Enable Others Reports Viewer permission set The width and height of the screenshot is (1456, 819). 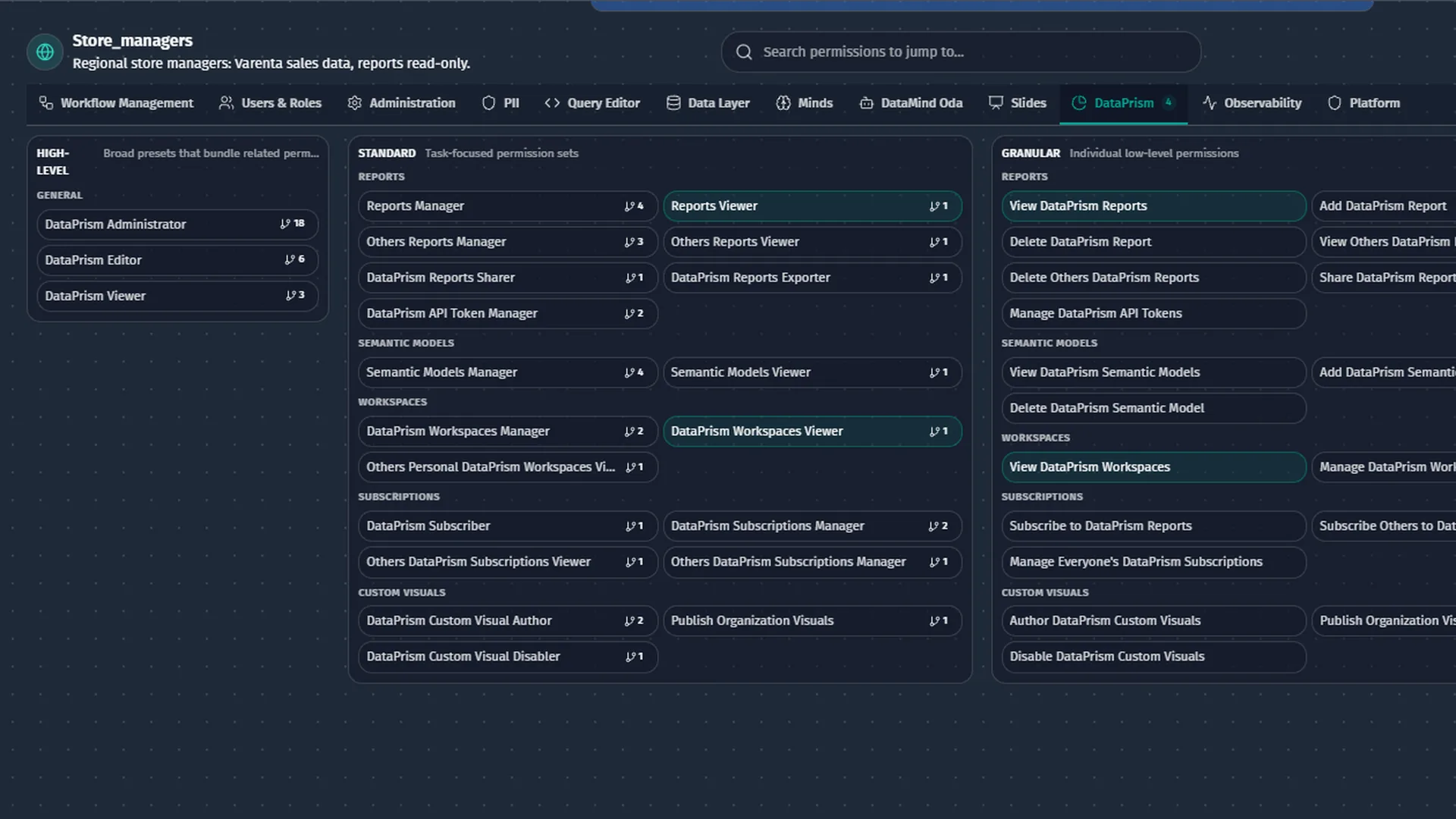[812, 242]
